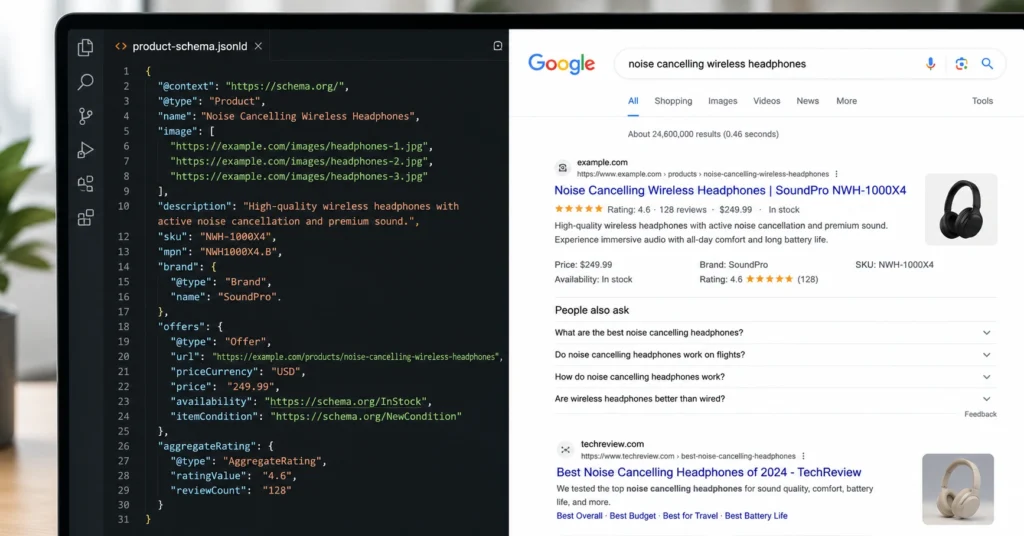Click the 'People also ask' heading
This screenshot has height=536, width=1024.
click(592, 311)
